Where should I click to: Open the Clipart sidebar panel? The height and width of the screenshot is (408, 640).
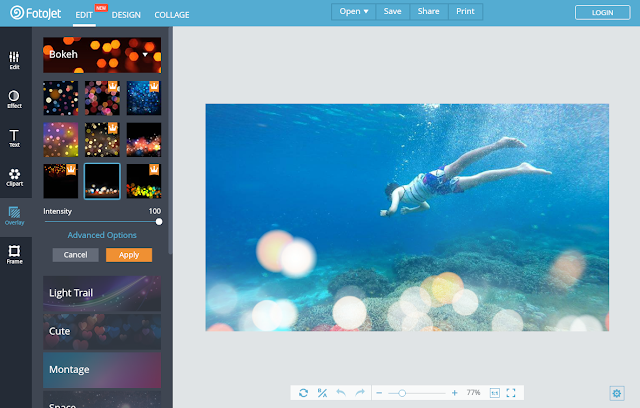(14, 177)
